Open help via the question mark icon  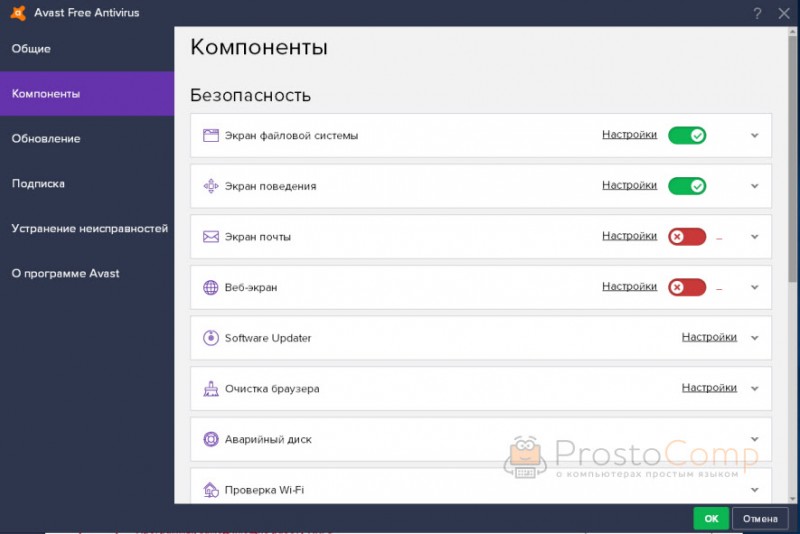[x=757, y=14]
